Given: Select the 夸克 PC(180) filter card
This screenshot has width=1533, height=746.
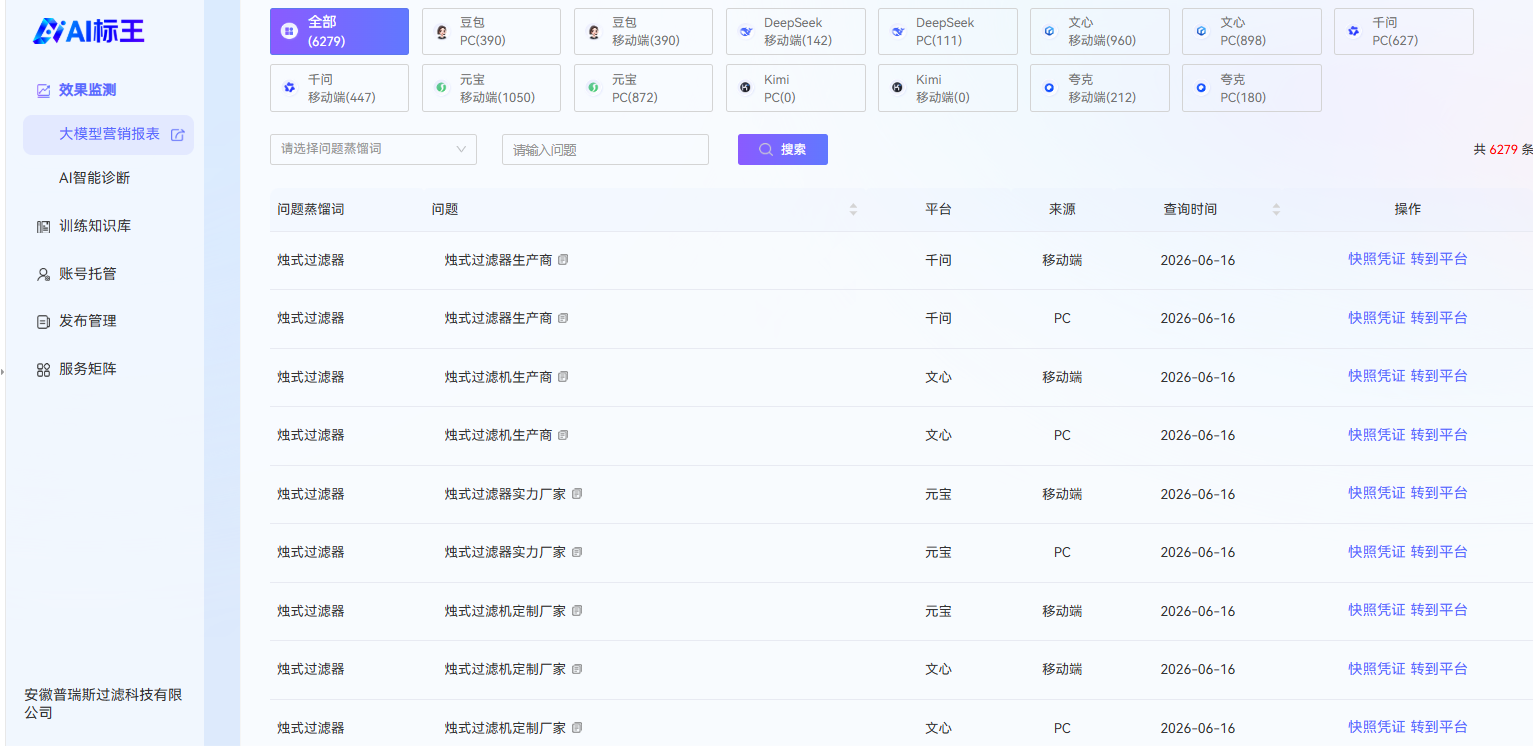Looking at the screenshot, I should pos(1251,88).
